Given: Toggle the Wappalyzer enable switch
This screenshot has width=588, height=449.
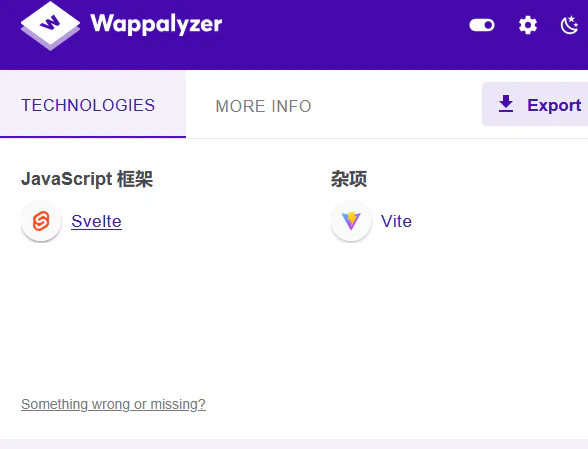Looking at the screenshot, I should click(x=482, y=25).
